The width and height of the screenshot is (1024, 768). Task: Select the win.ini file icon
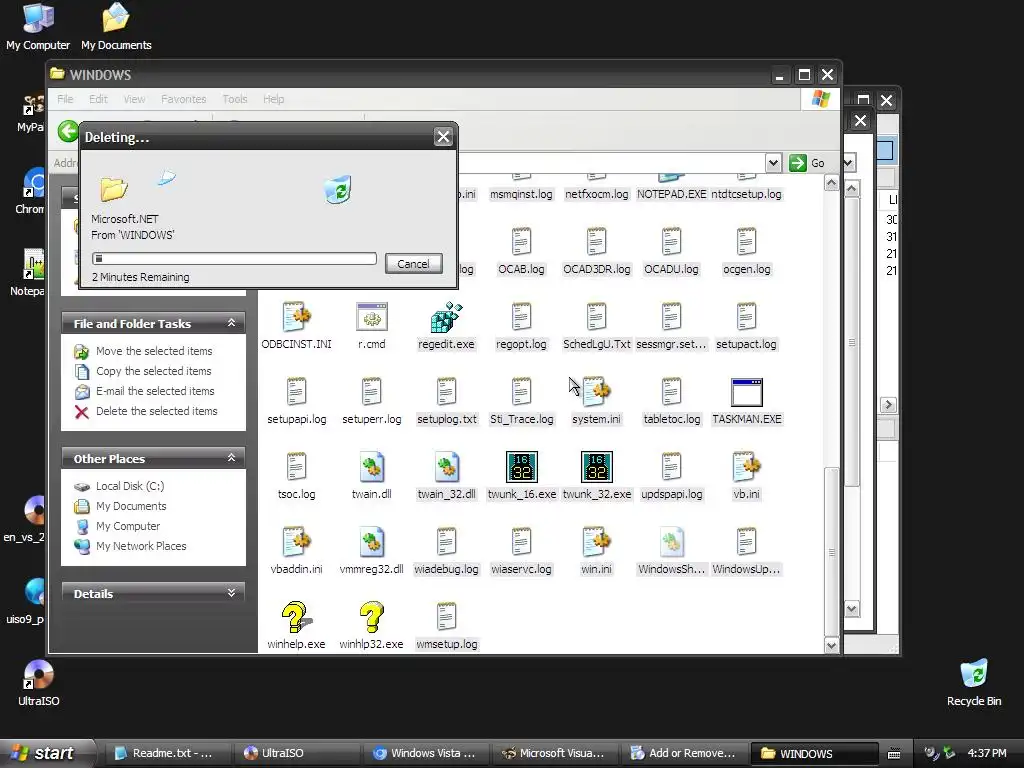click(597, 543)
